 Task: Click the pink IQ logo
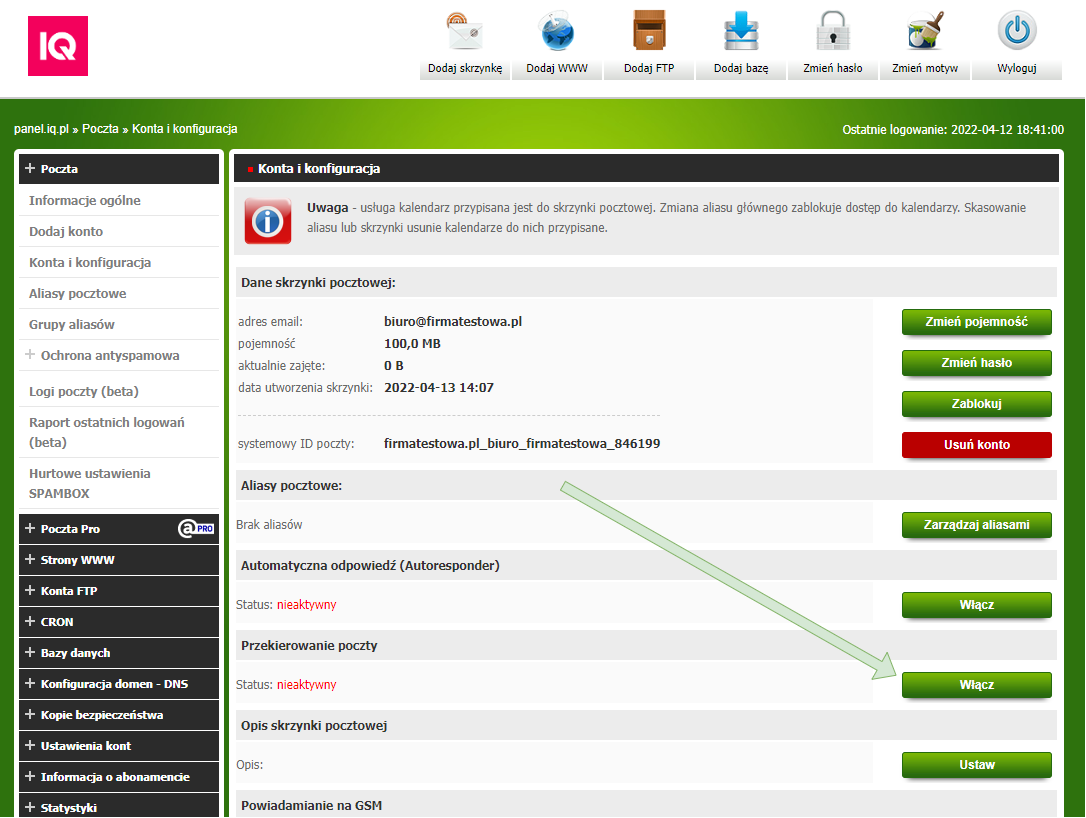tap(58, 46)
